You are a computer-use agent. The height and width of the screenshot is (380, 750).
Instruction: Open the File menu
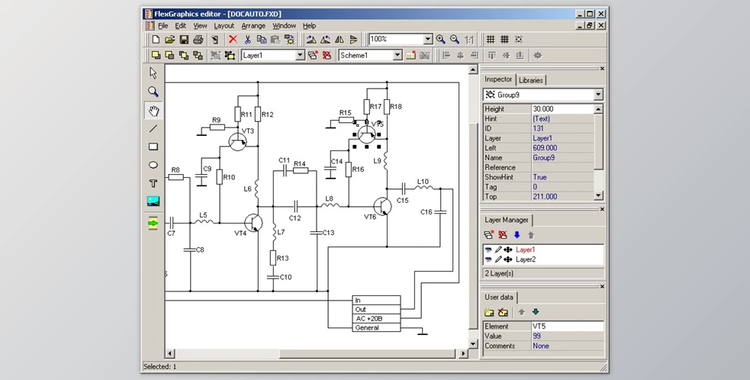pyautogui.click(x=163, y=26)
